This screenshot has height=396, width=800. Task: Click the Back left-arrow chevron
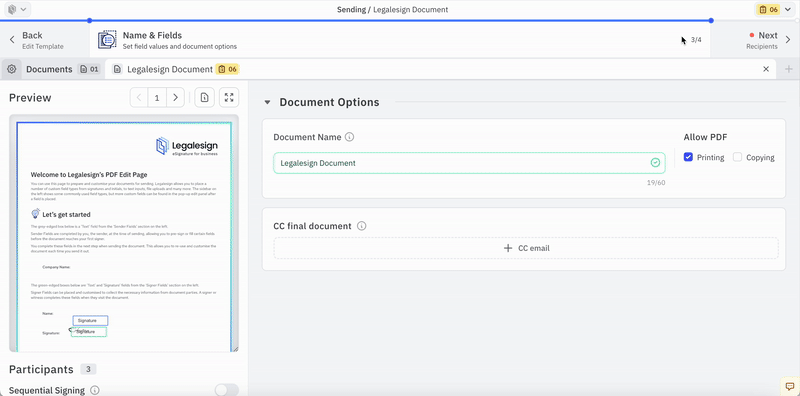12,40
